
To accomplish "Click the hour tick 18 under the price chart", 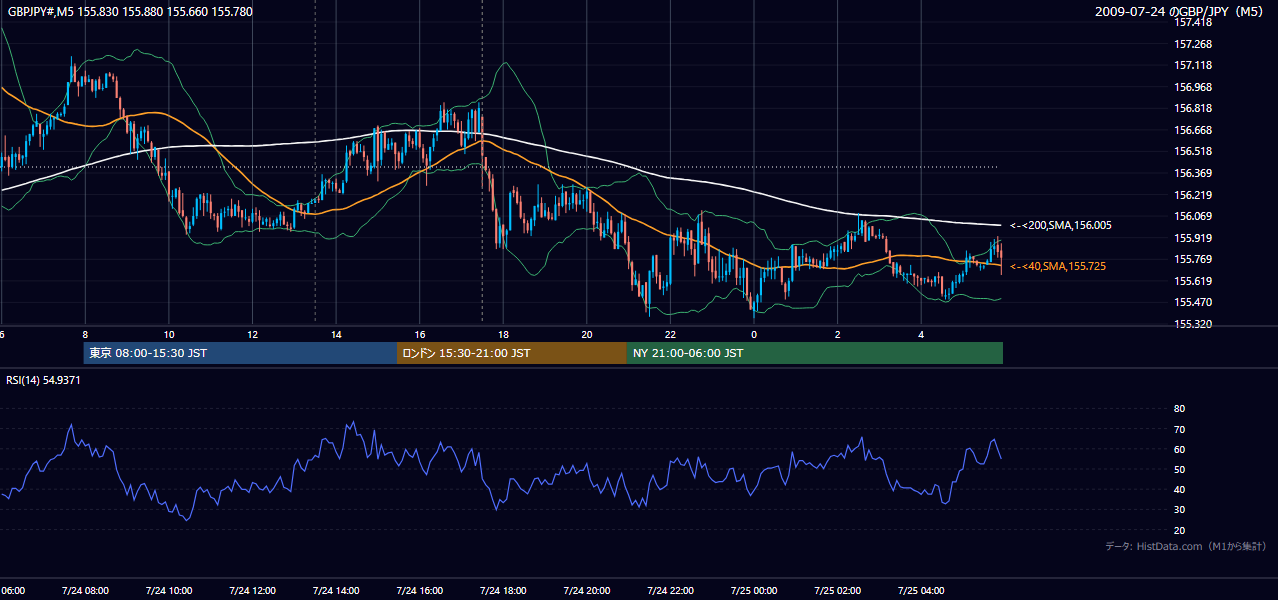I will (x=503, y=334).
